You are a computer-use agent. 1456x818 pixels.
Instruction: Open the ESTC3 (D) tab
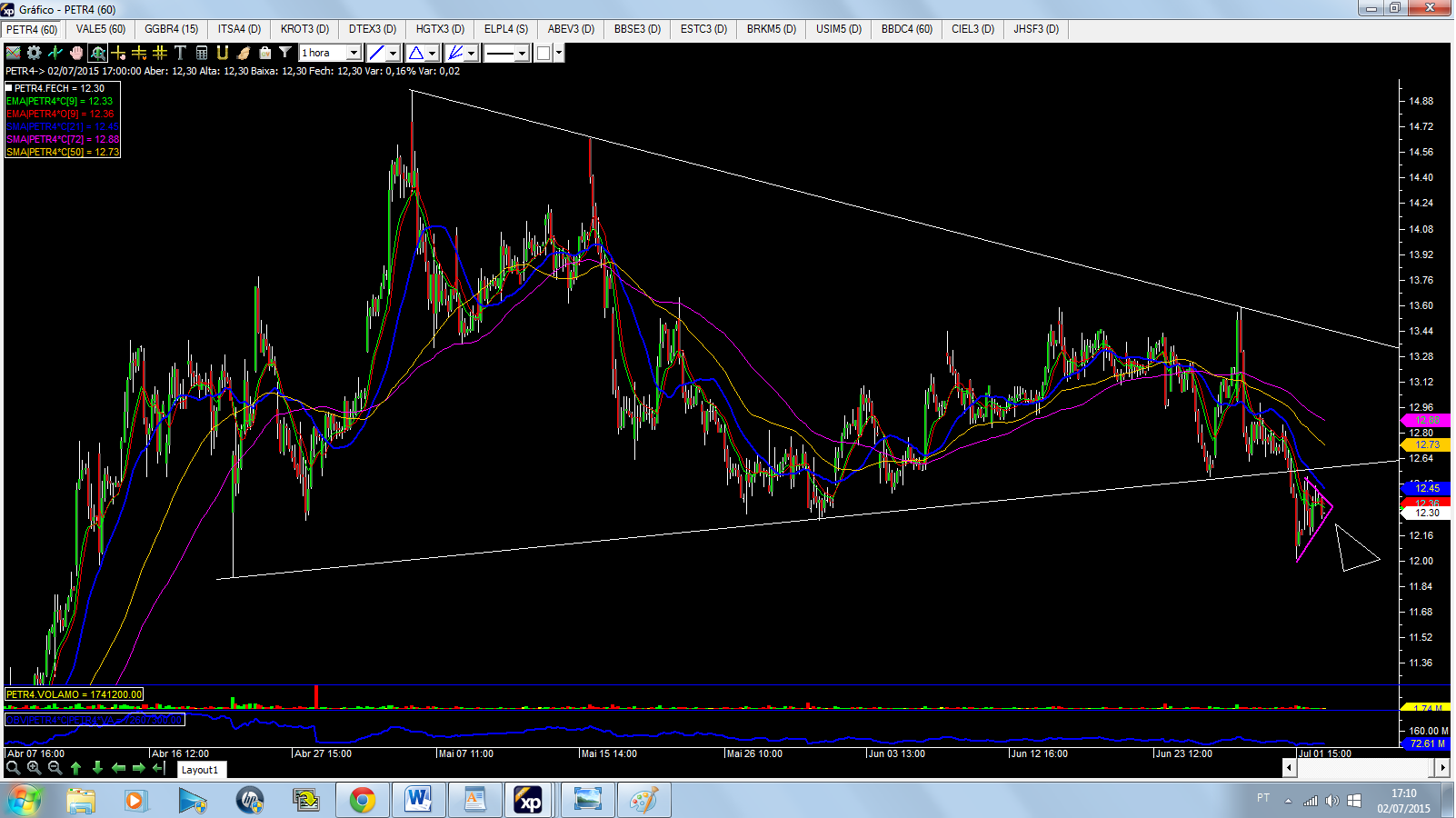point(704,29)
